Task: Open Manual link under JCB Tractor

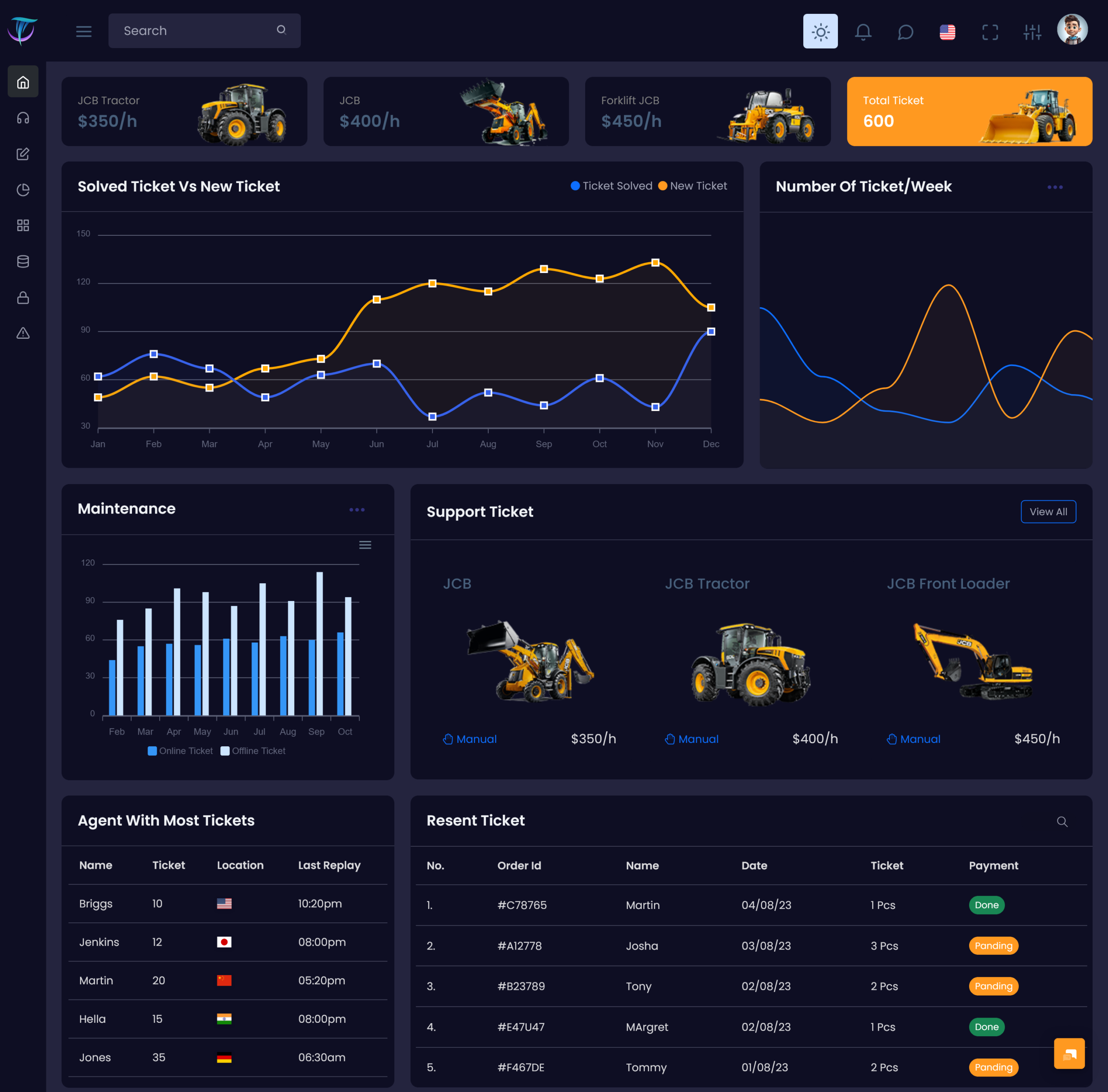Action: [x=692, y=739]
